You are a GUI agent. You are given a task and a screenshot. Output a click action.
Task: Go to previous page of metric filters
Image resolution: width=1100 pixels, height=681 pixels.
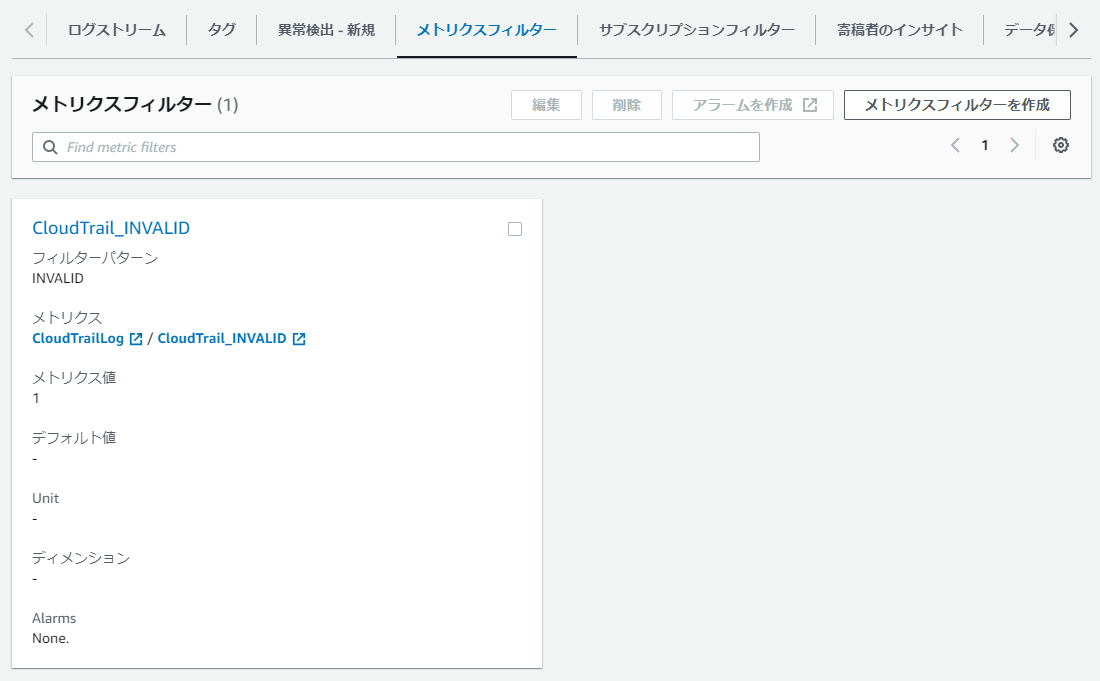click(955, 145)
